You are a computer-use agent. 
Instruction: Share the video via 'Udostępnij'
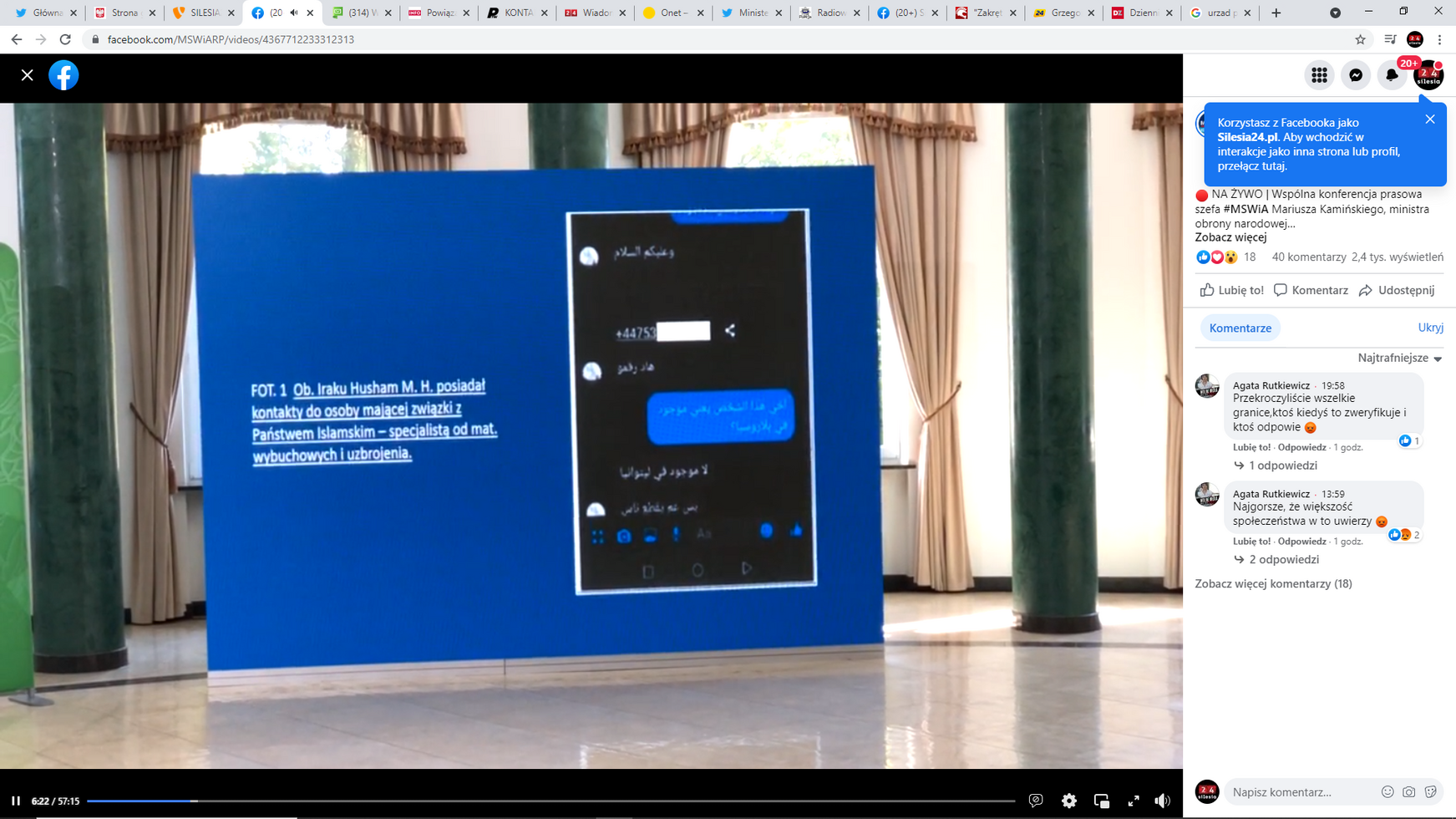click(1397, 290)
